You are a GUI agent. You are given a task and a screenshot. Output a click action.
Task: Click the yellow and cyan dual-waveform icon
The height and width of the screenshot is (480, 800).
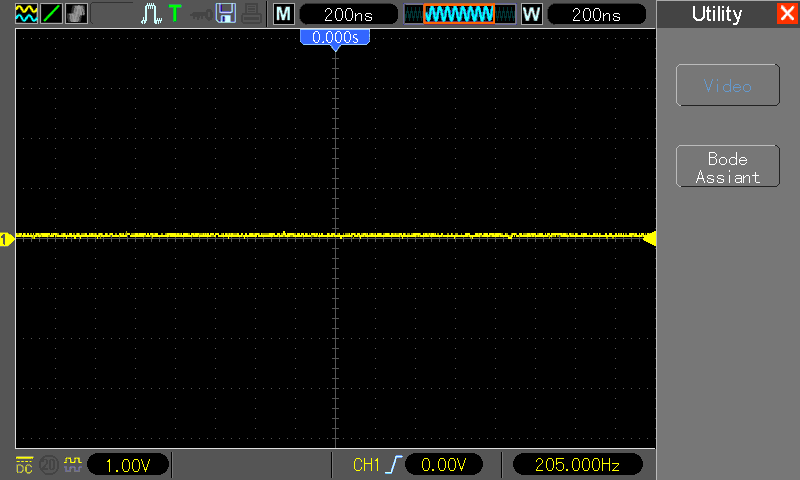pos(26,13)
